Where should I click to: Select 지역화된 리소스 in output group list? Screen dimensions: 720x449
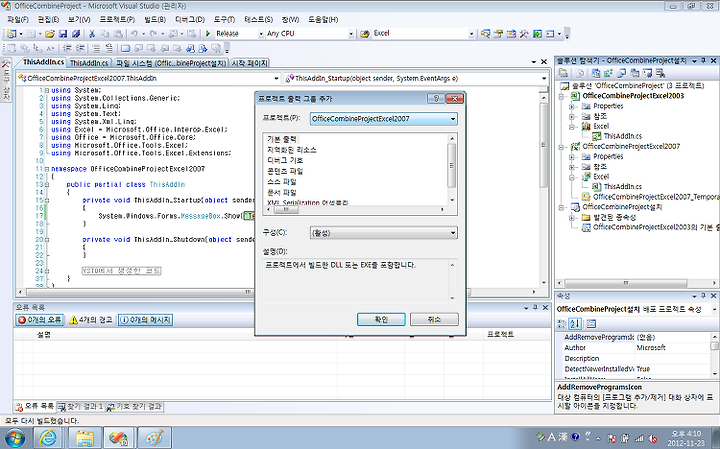coord(292,150)
